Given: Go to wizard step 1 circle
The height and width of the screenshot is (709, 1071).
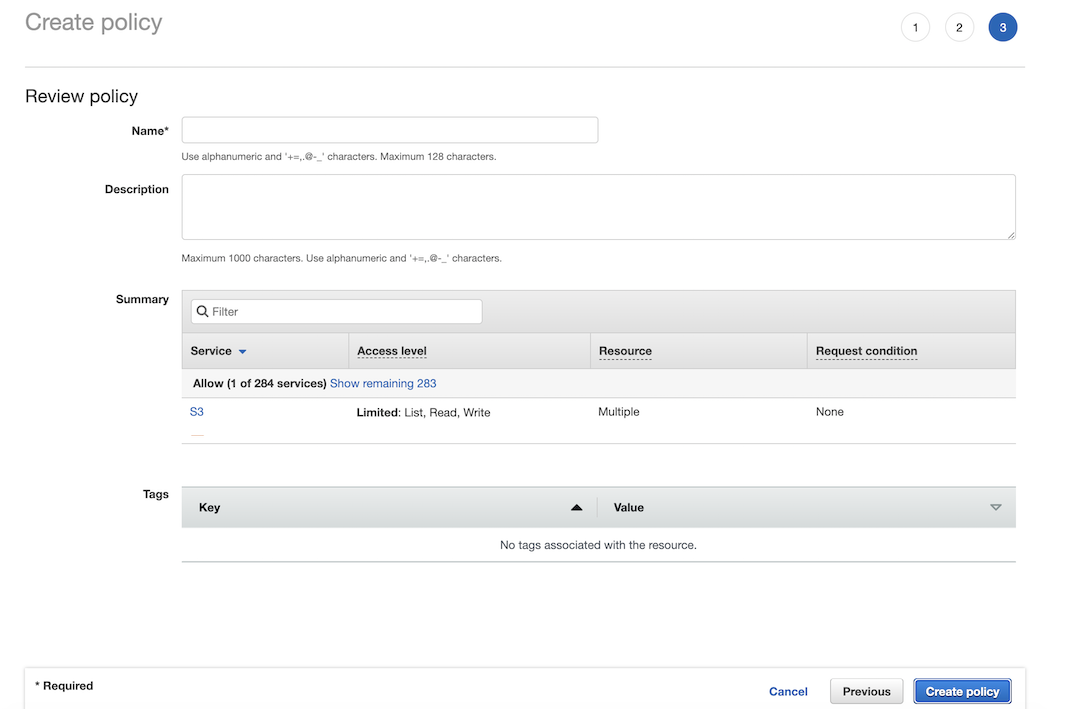Looking at the screenshot, I should pos(915,27).
